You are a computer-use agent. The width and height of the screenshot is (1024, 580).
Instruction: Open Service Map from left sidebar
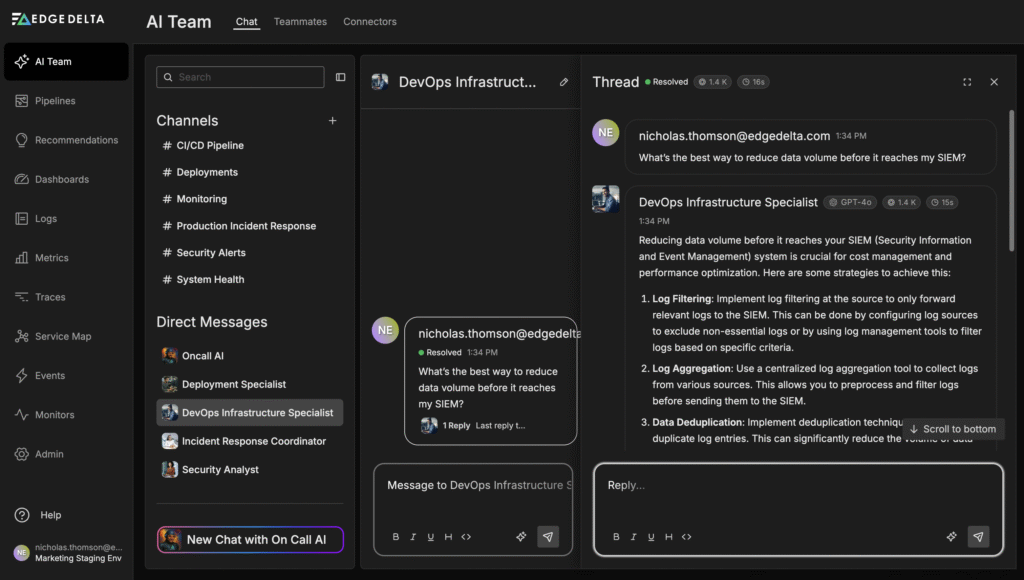click(62, 336)
